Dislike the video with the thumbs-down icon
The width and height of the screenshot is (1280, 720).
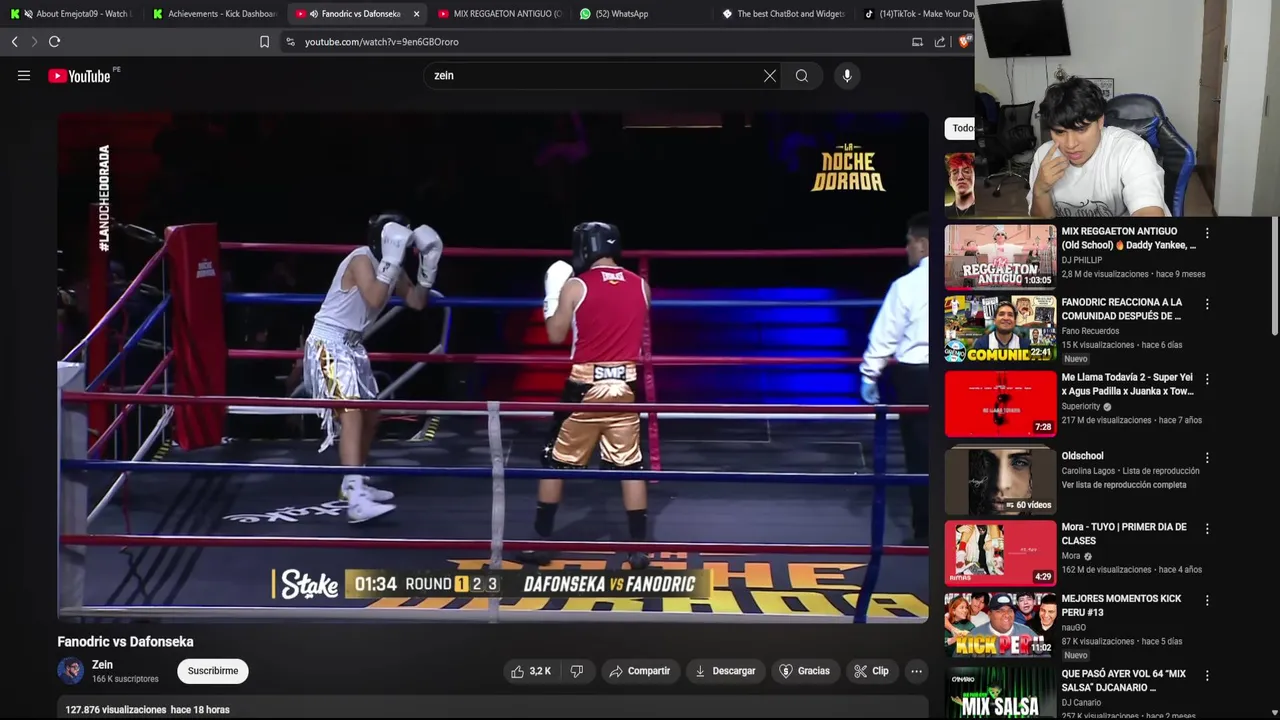click(576, 671)
